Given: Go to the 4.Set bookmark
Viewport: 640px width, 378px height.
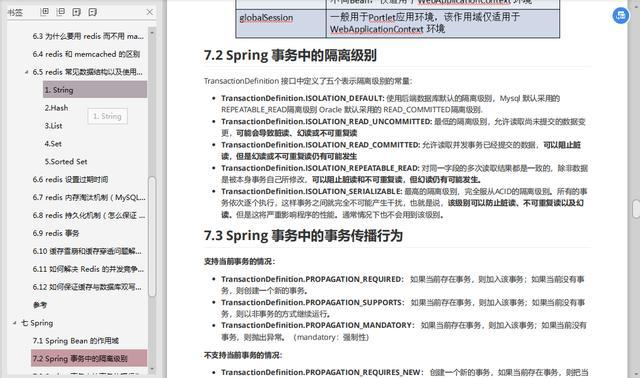Looking at the screenshot, I should [x=53, y=144].
